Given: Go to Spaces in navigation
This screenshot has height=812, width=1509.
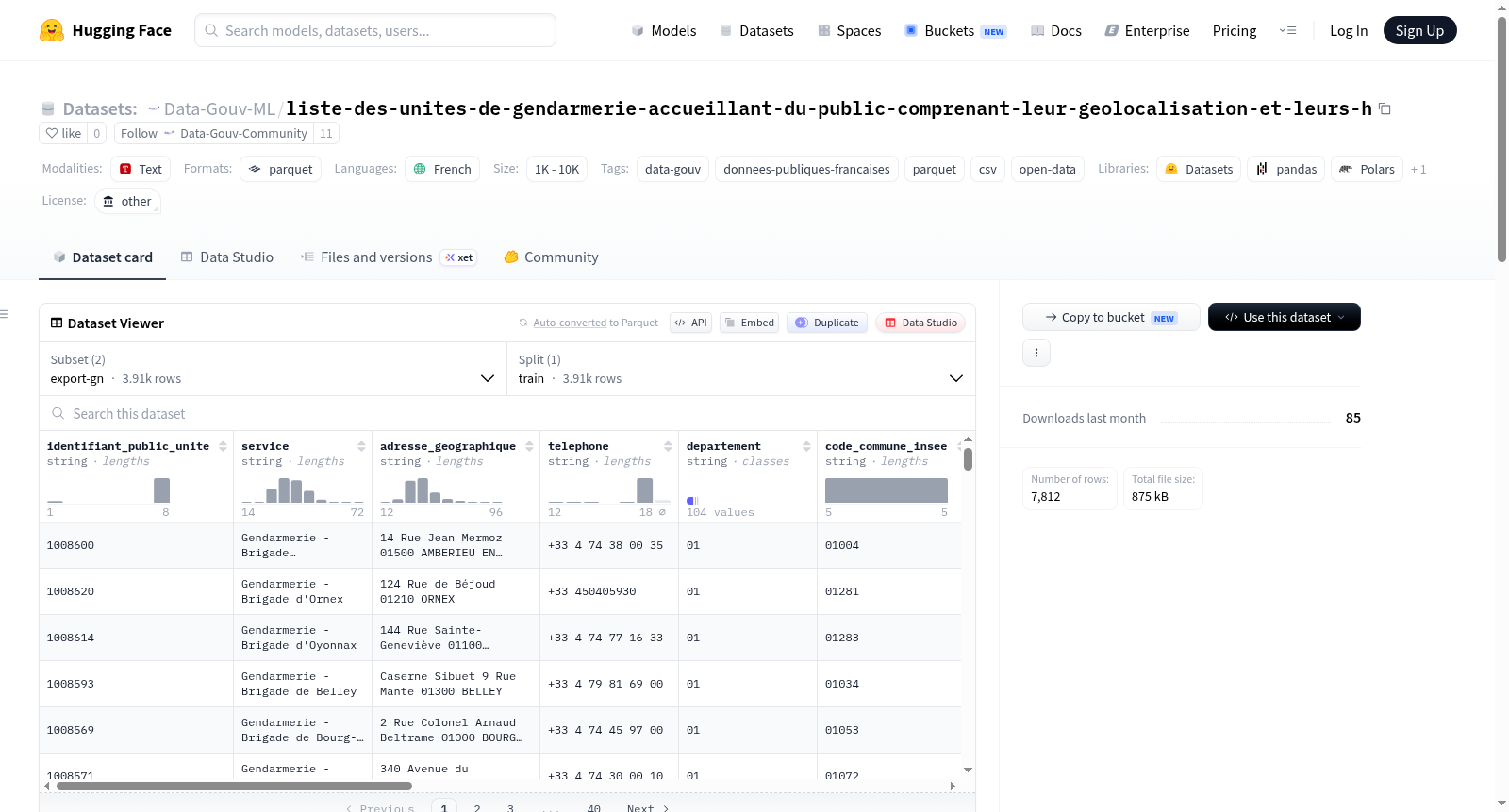Looking at the screenshot, I should click(x=849, y=31).
